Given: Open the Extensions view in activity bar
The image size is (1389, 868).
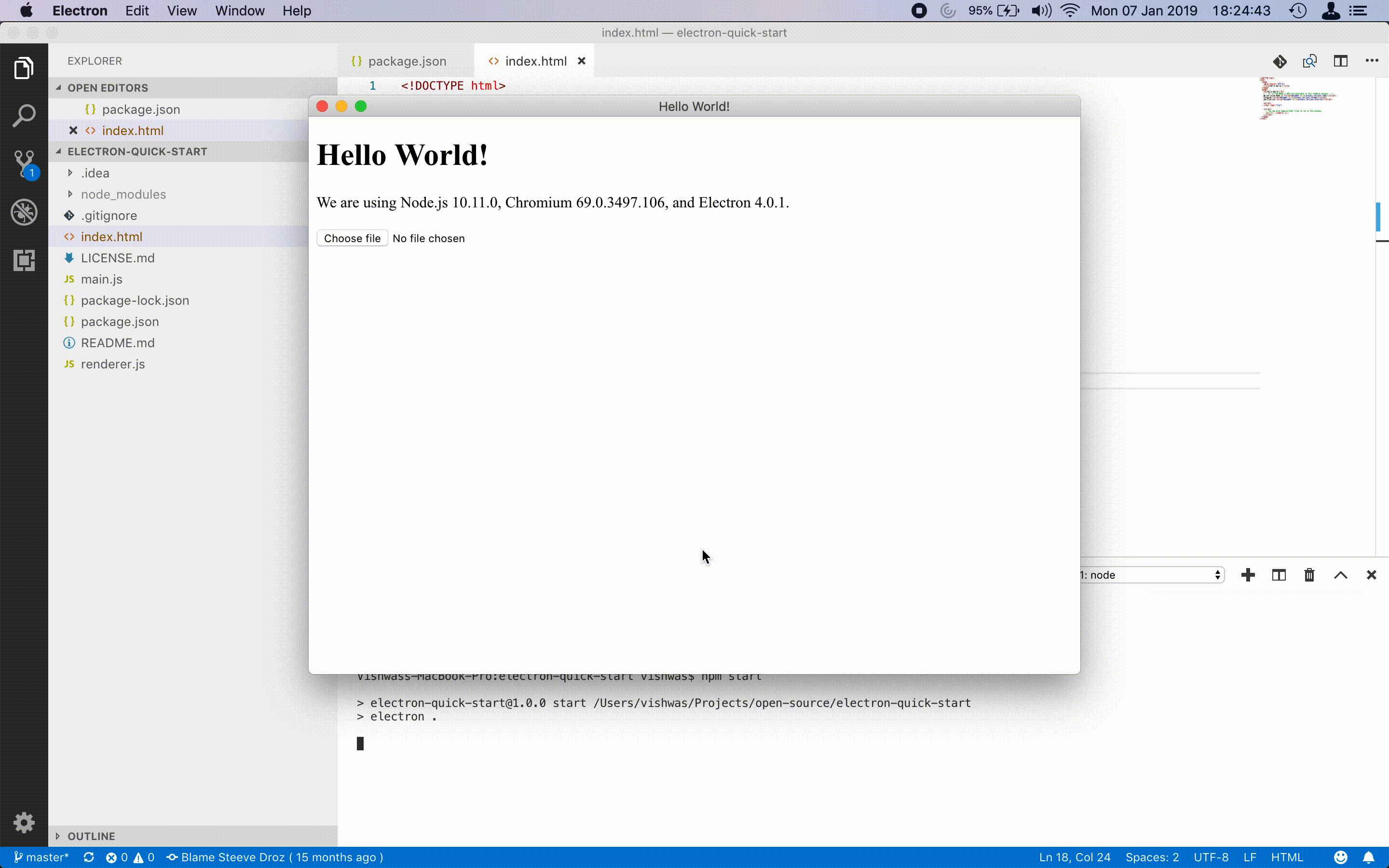Looking at the screenshot, I should coord(24,260).
